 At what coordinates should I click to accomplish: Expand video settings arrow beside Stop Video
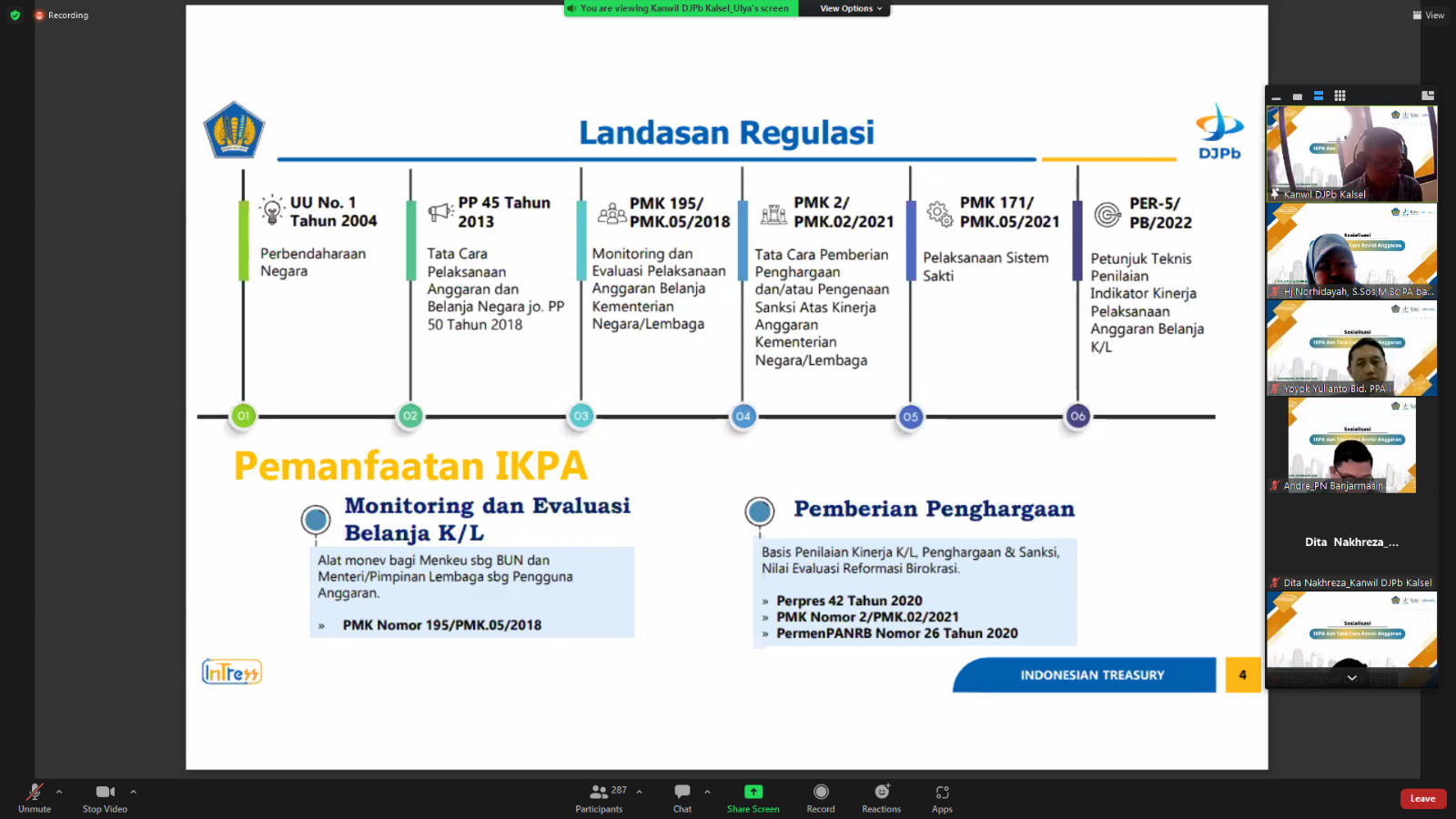pyautogui.click(x=133, y=792)
